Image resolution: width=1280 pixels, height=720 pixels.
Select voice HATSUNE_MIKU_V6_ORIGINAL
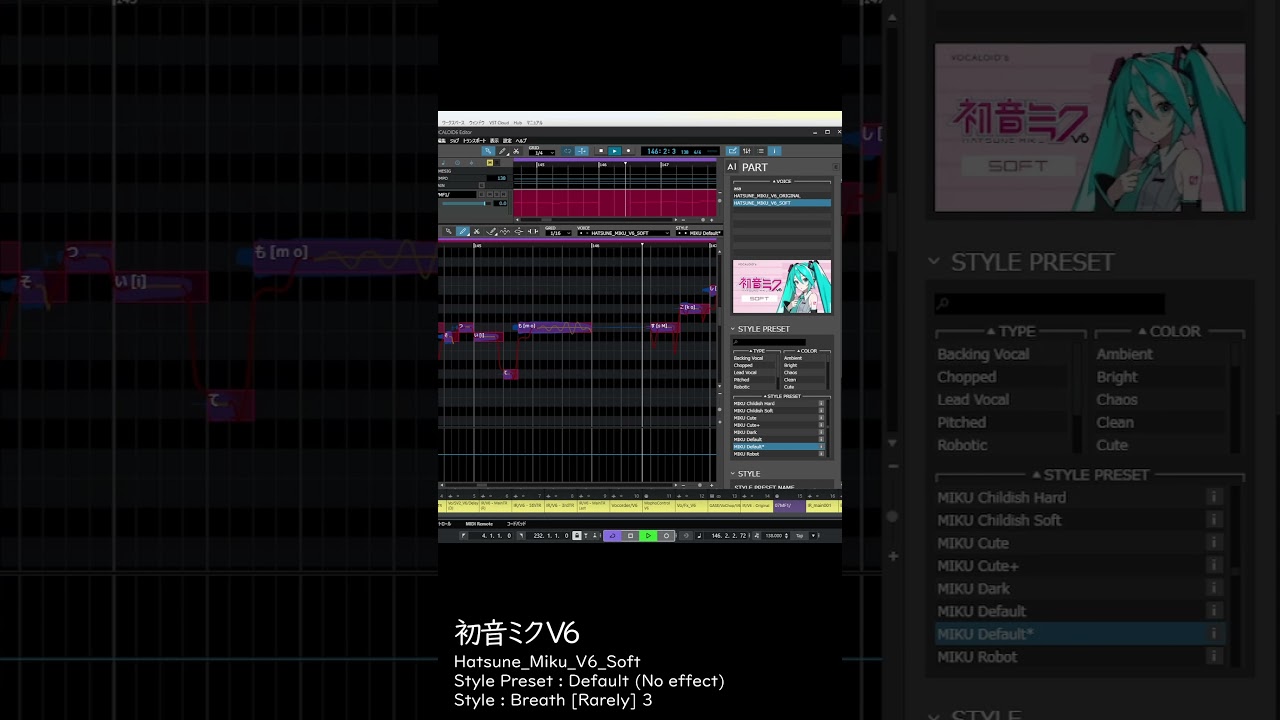[781, 196]
